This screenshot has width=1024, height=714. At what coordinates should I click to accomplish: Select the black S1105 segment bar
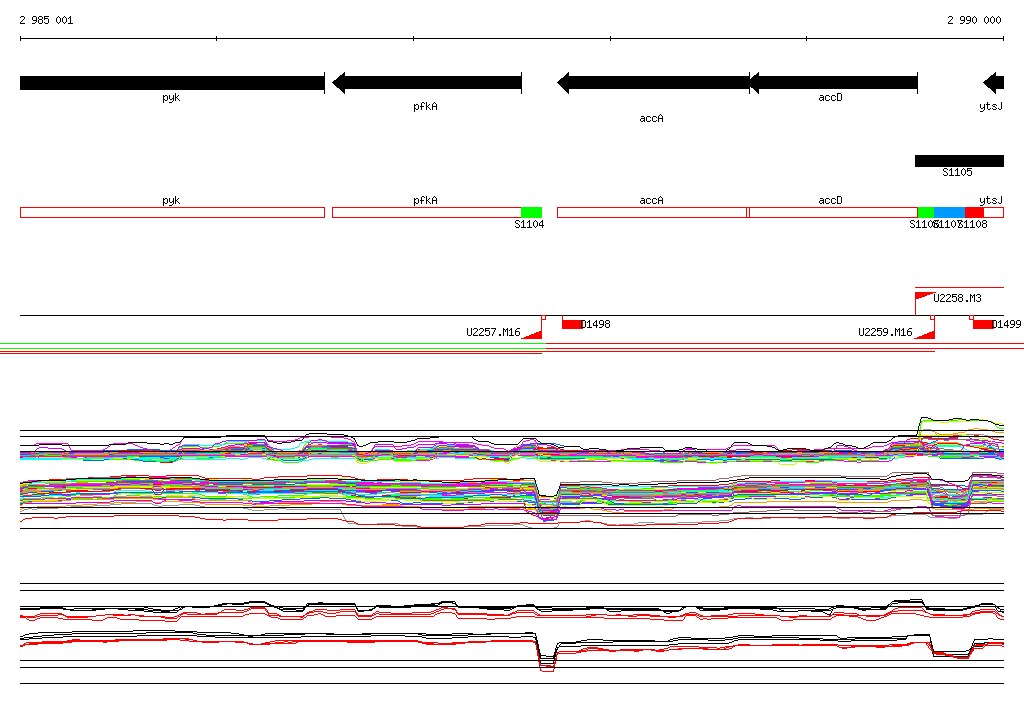tap(959, 161)
